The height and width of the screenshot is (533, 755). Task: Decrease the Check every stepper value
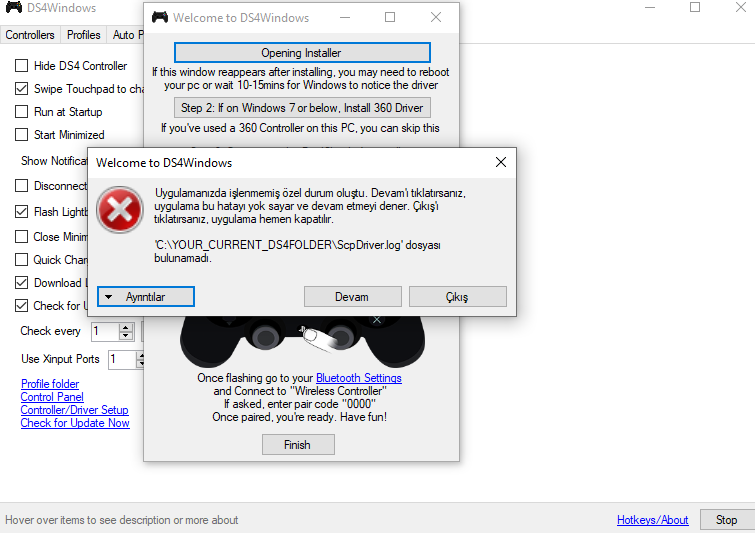pyautogui.click(x=126, y=336)
